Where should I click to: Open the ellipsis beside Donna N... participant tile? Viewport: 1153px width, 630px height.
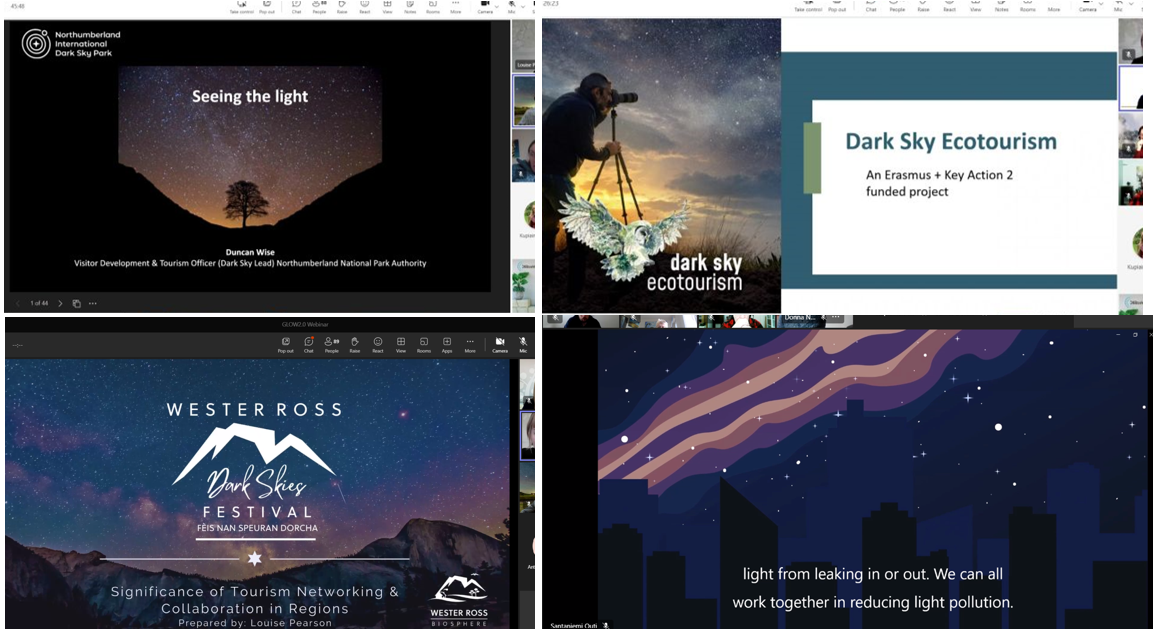point(835,319)
